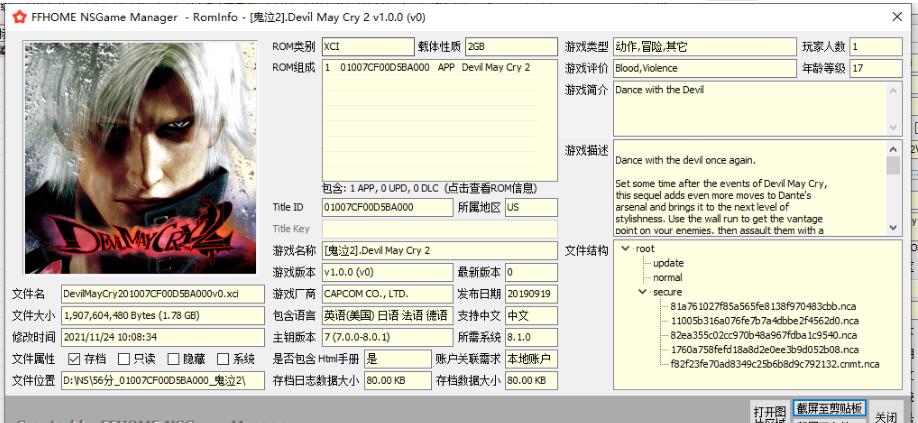
Task: Click the 游戏描述 description text area
Action: coord(750,188)
